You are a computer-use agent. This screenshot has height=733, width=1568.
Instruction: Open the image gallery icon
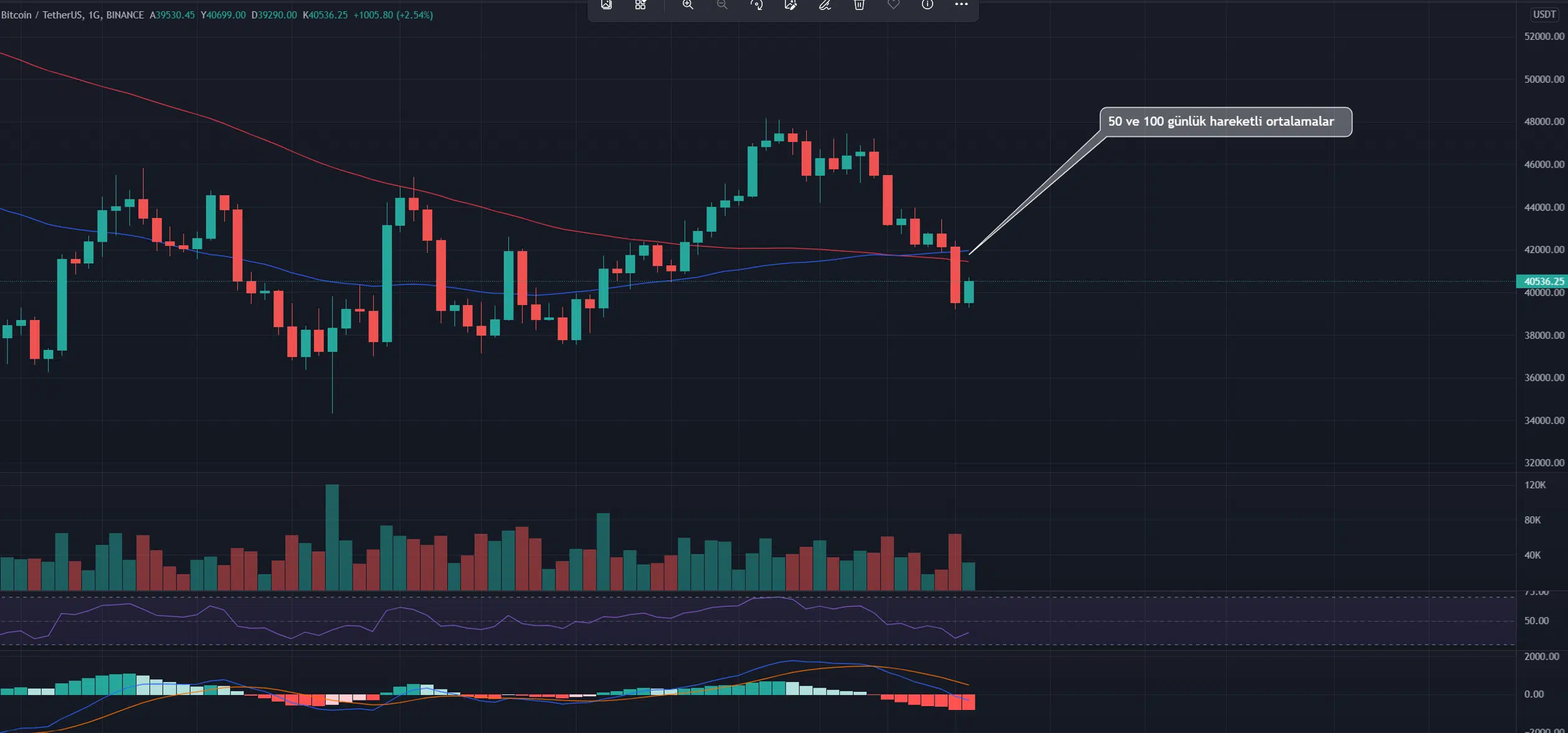[606, 5]
